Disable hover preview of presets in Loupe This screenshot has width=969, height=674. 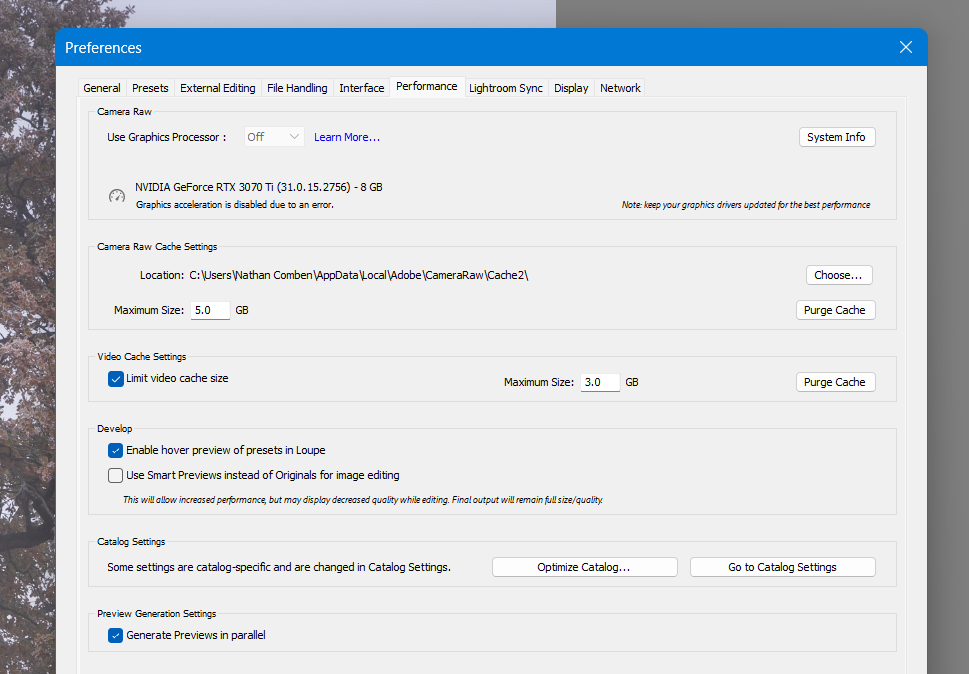pyautogui.click(x=115, y=450)
